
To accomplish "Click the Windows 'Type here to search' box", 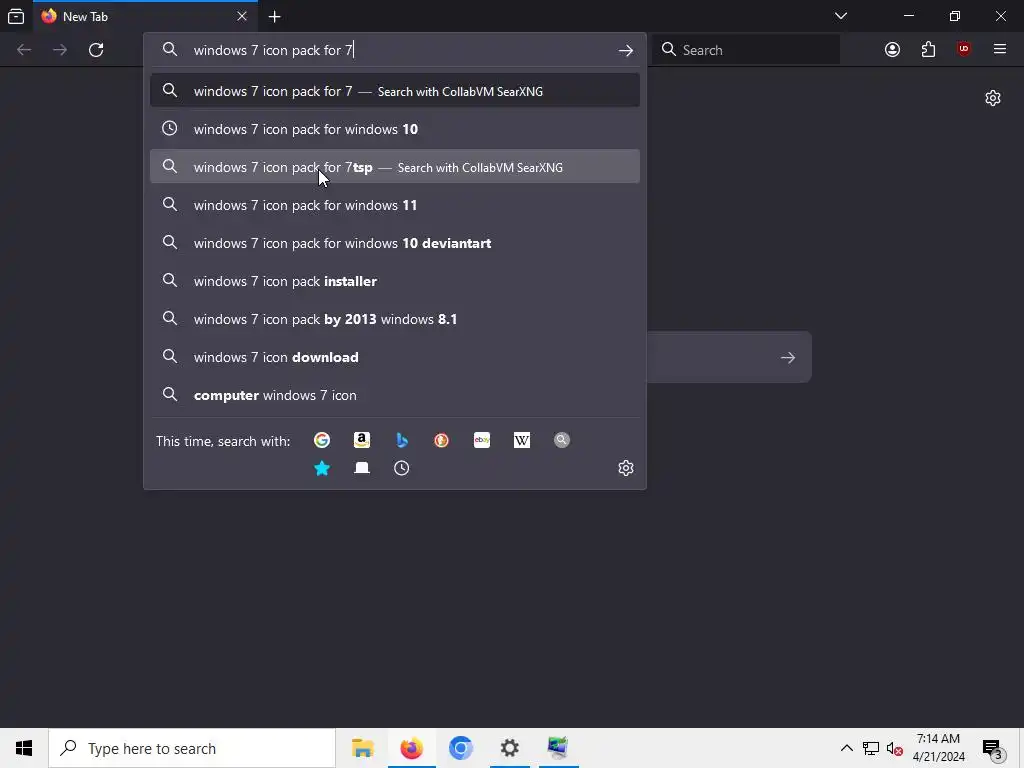I will pos(192,748).
